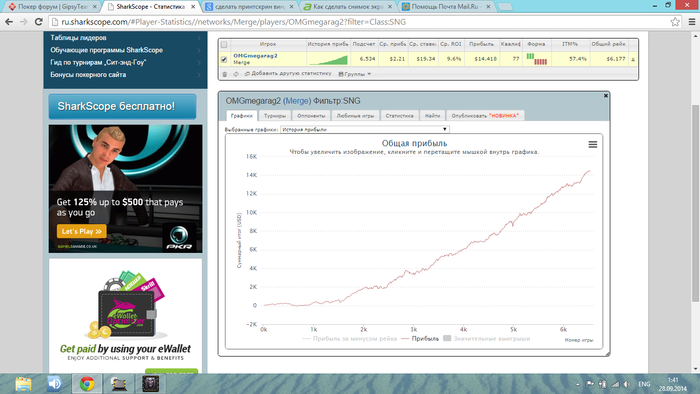This screenshot has width=700, height=394.
Task: Click the Chrome icon on the taskbar
Action: (87, 384)
